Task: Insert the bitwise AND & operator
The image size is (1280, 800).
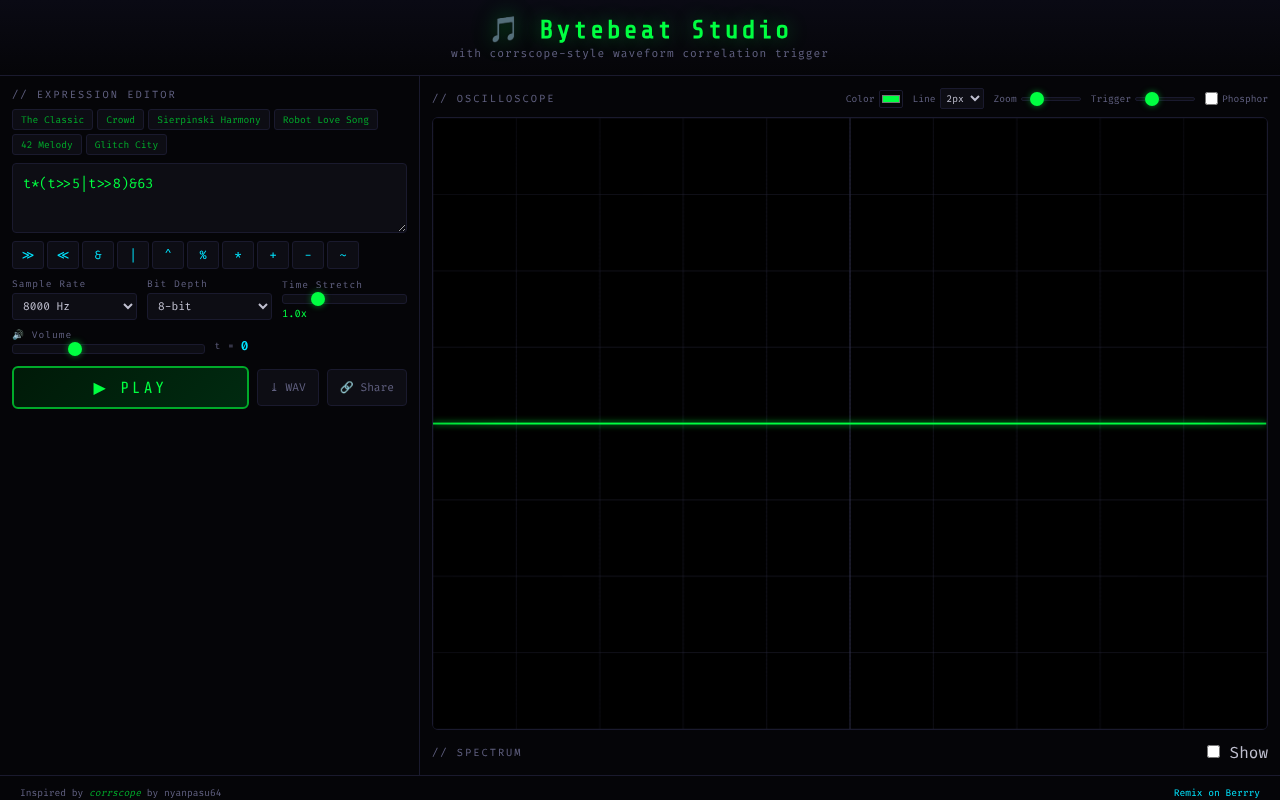Action: tap(98, 255)
